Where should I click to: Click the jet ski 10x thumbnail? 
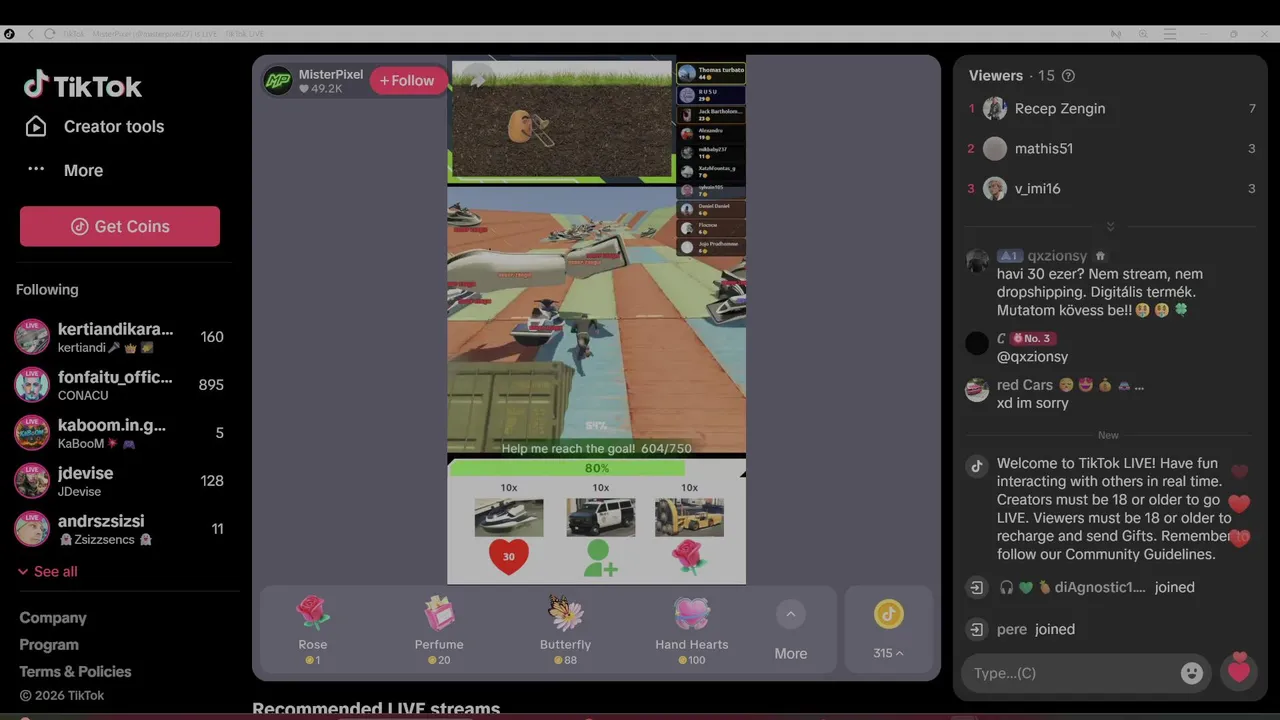coord(509,518)
